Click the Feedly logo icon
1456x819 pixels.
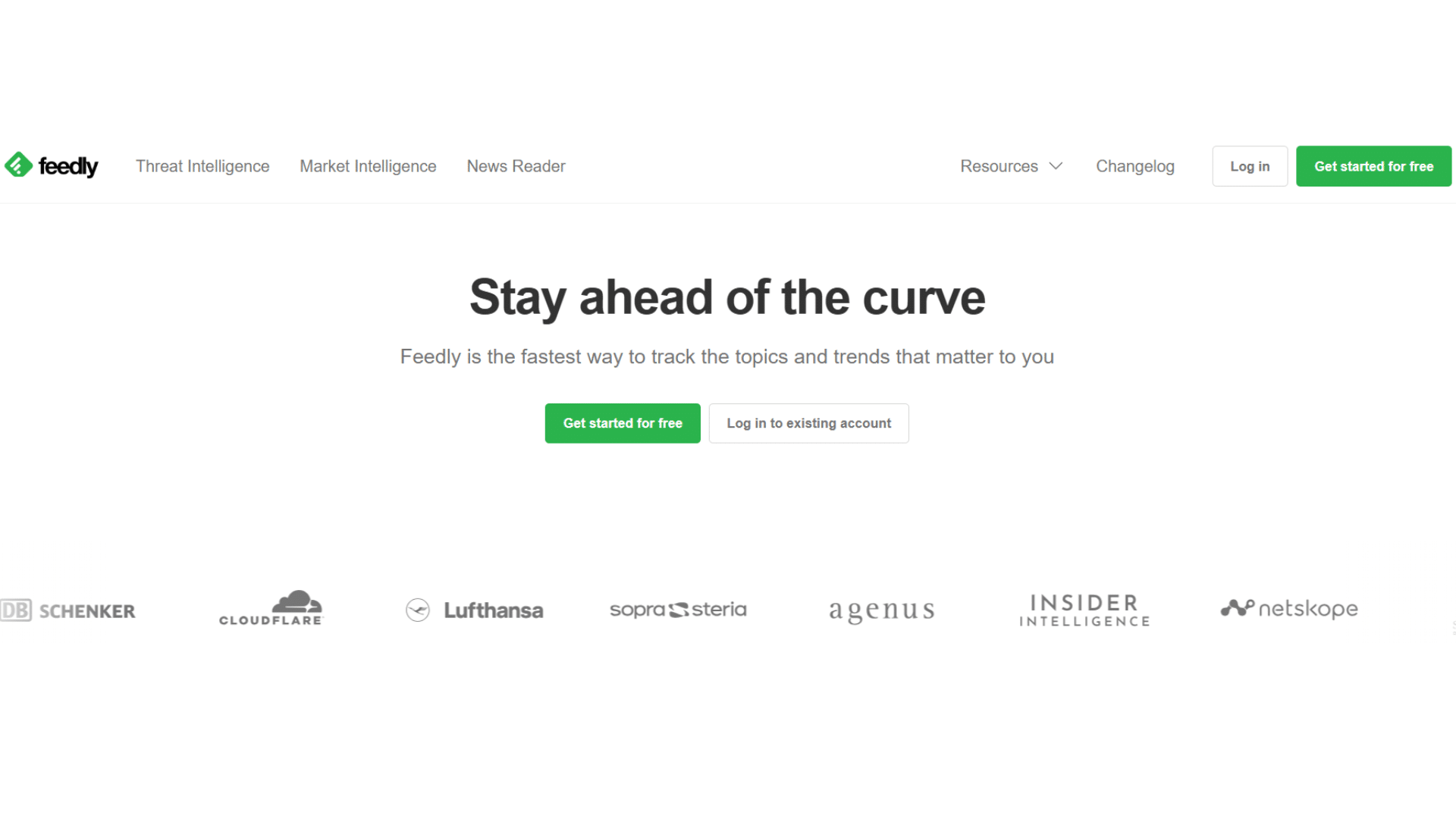click(17, 166)
